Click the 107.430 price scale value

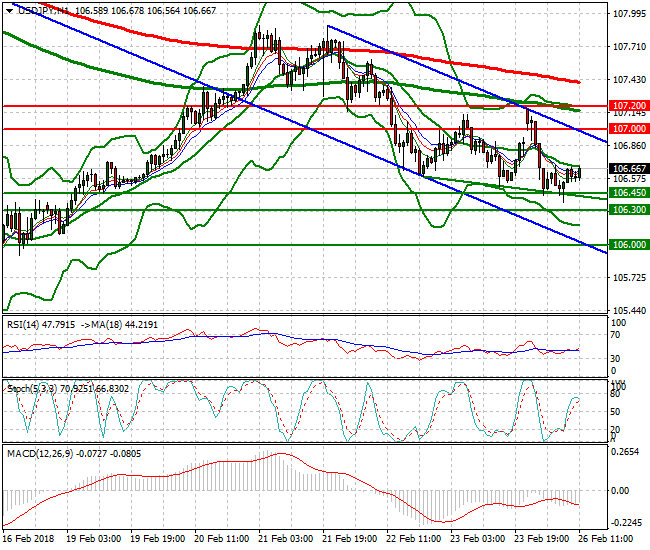tap(629, 80)
